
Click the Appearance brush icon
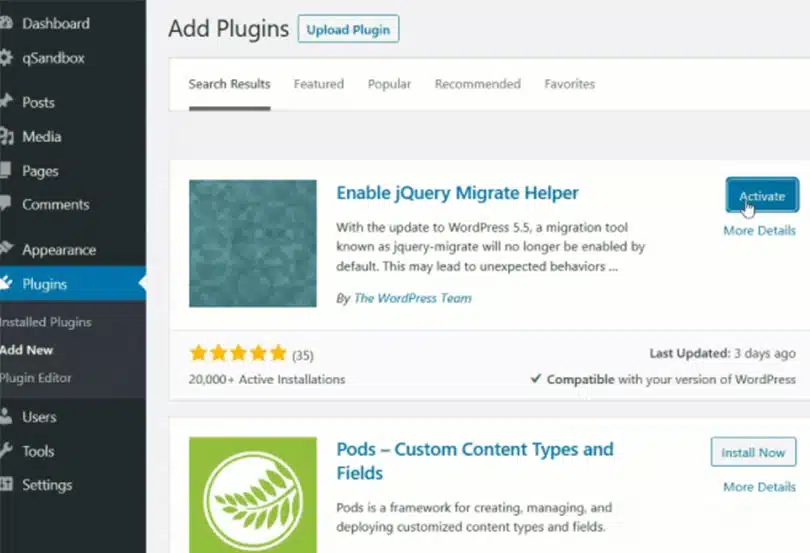(6, 250)
